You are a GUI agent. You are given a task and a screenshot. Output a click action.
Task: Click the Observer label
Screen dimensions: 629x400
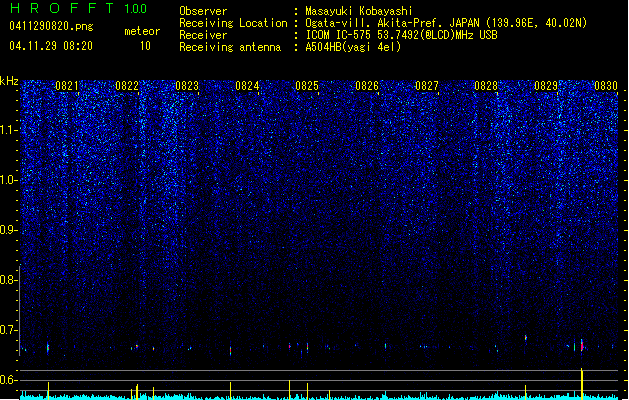coord(203,11)
